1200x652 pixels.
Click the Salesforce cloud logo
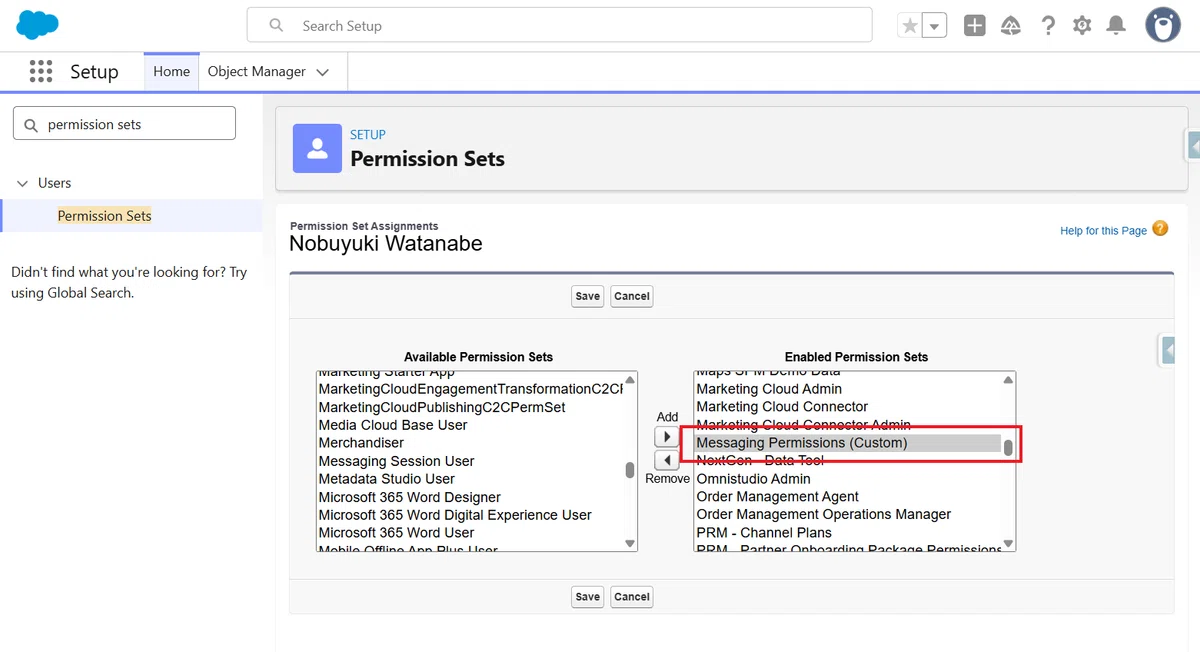click(x=38, y=24)
